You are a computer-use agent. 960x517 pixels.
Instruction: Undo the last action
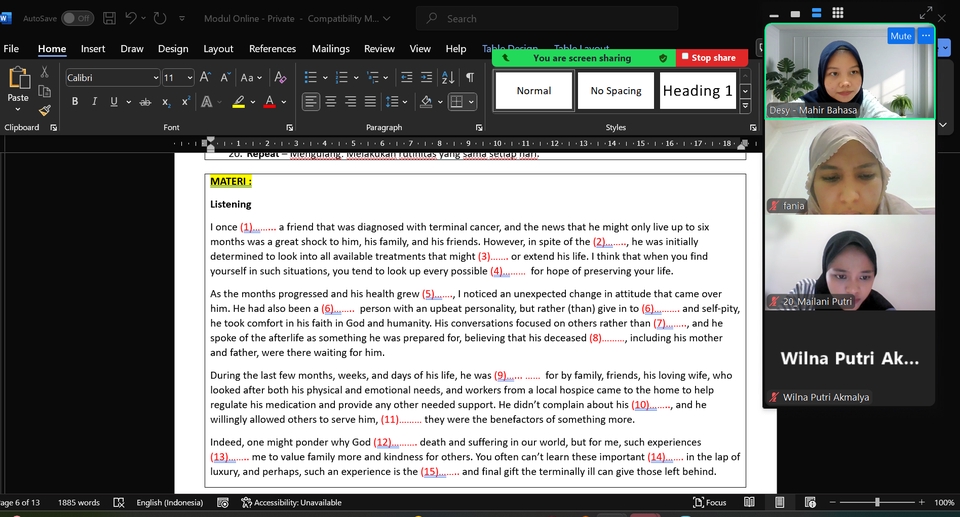click(x=130, y=18)
